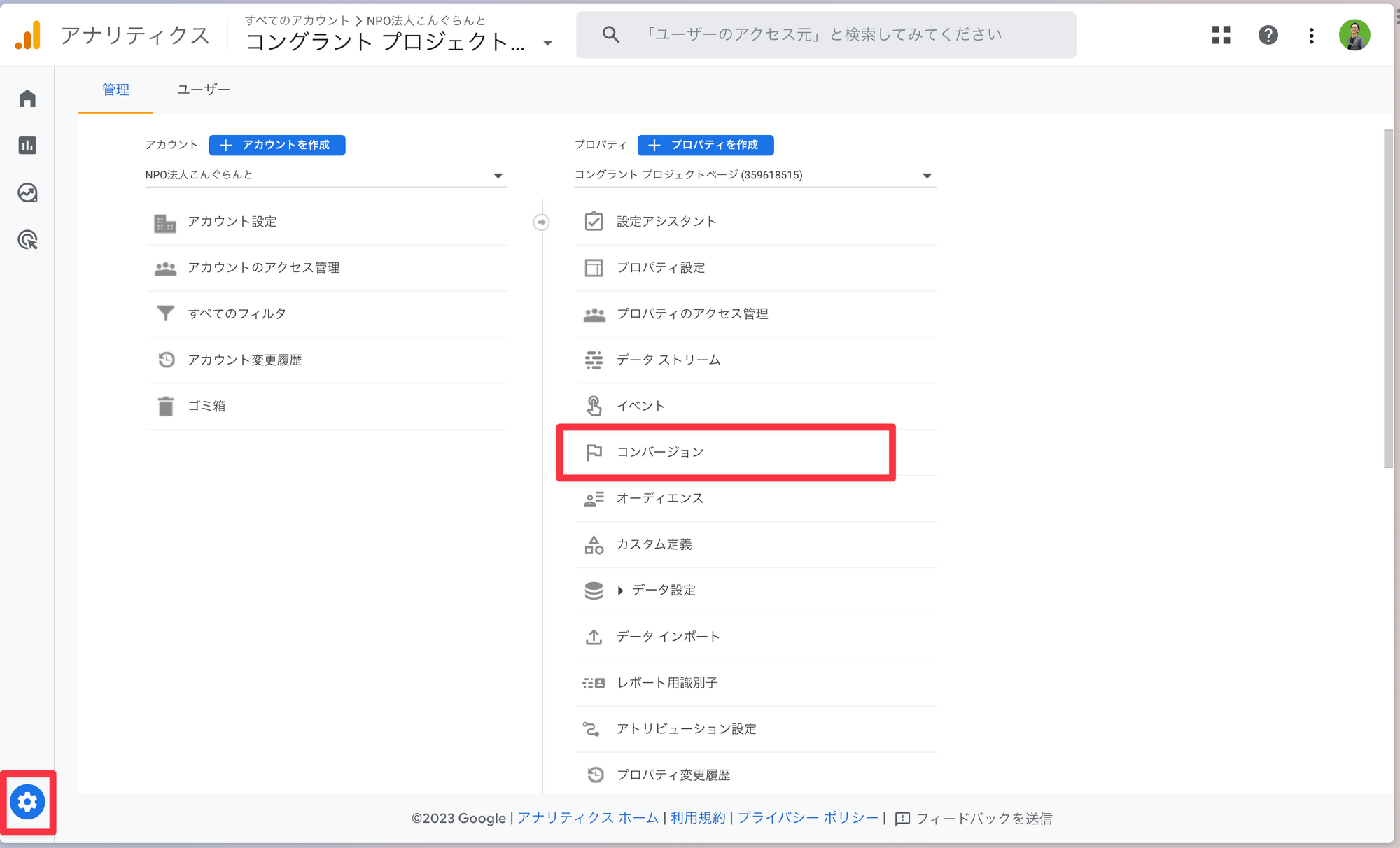
Task: Open the Reports bar-chart sidebar icon
Action: pos(27,146)
